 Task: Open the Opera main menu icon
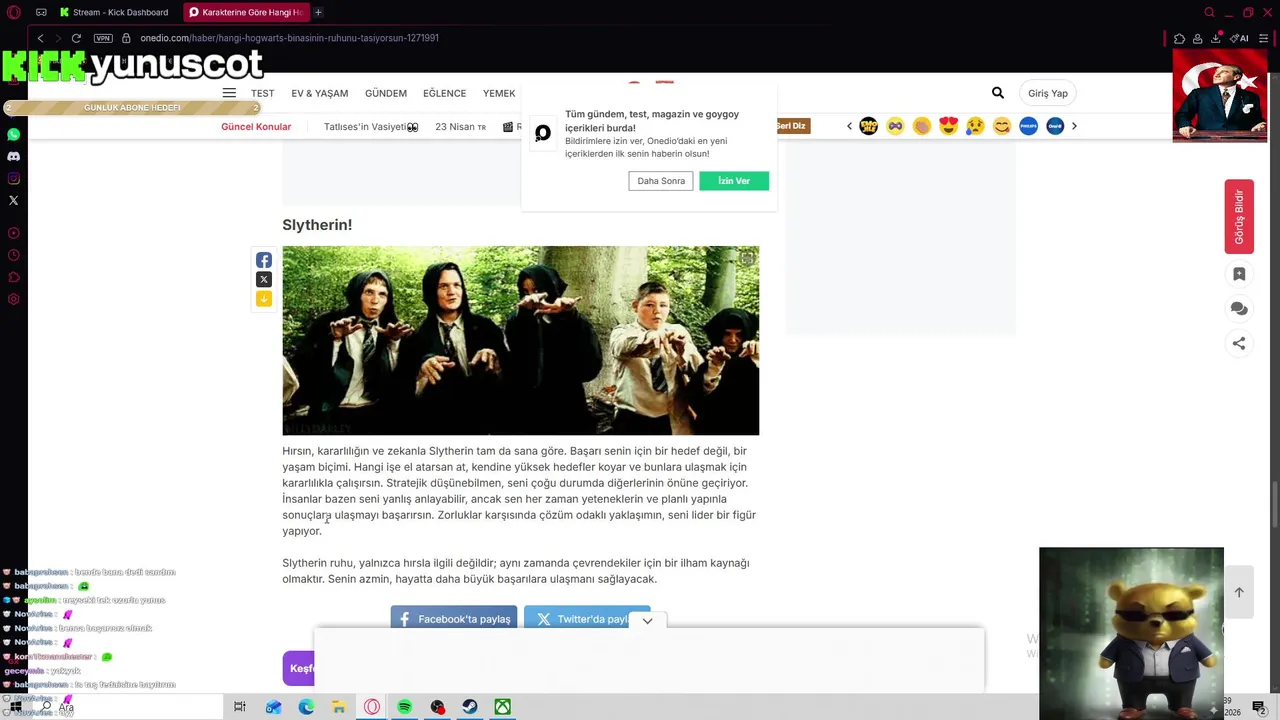point(14,12)
